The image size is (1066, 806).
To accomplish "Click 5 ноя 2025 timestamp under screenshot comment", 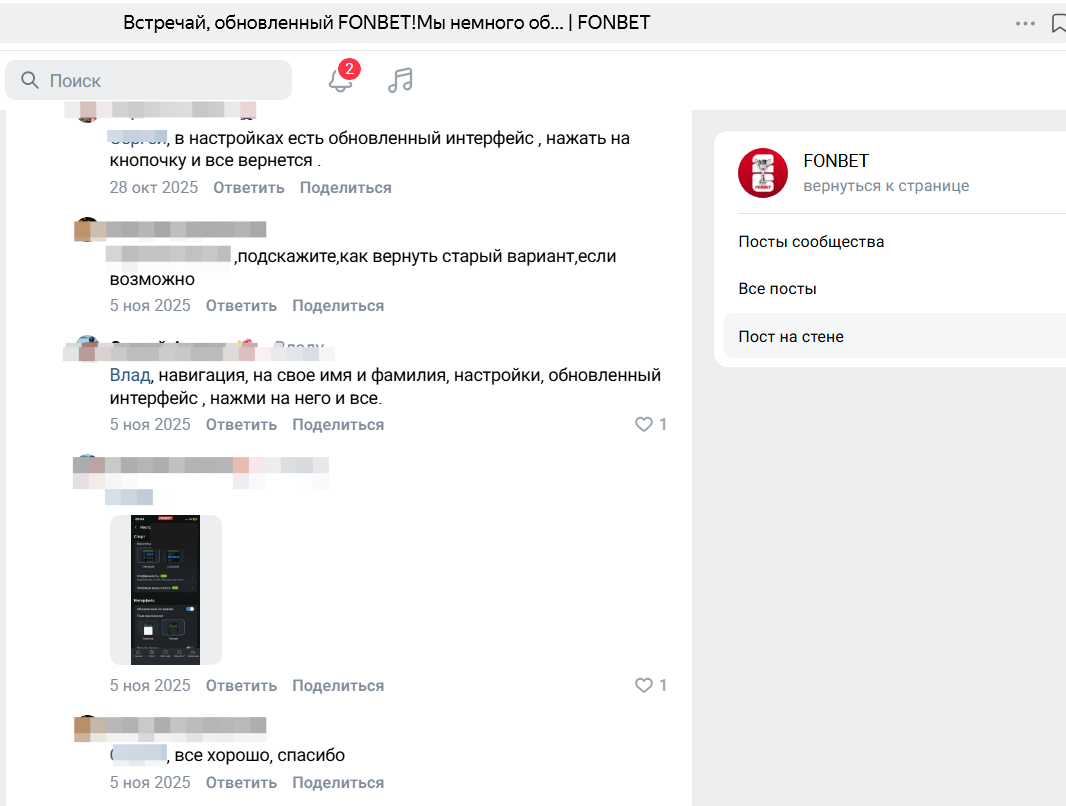I will (x=150, y=686).
